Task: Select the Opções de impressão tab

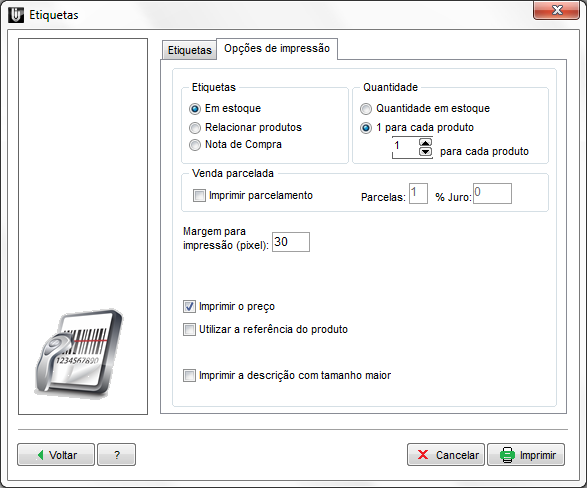Action: point(277,49)
